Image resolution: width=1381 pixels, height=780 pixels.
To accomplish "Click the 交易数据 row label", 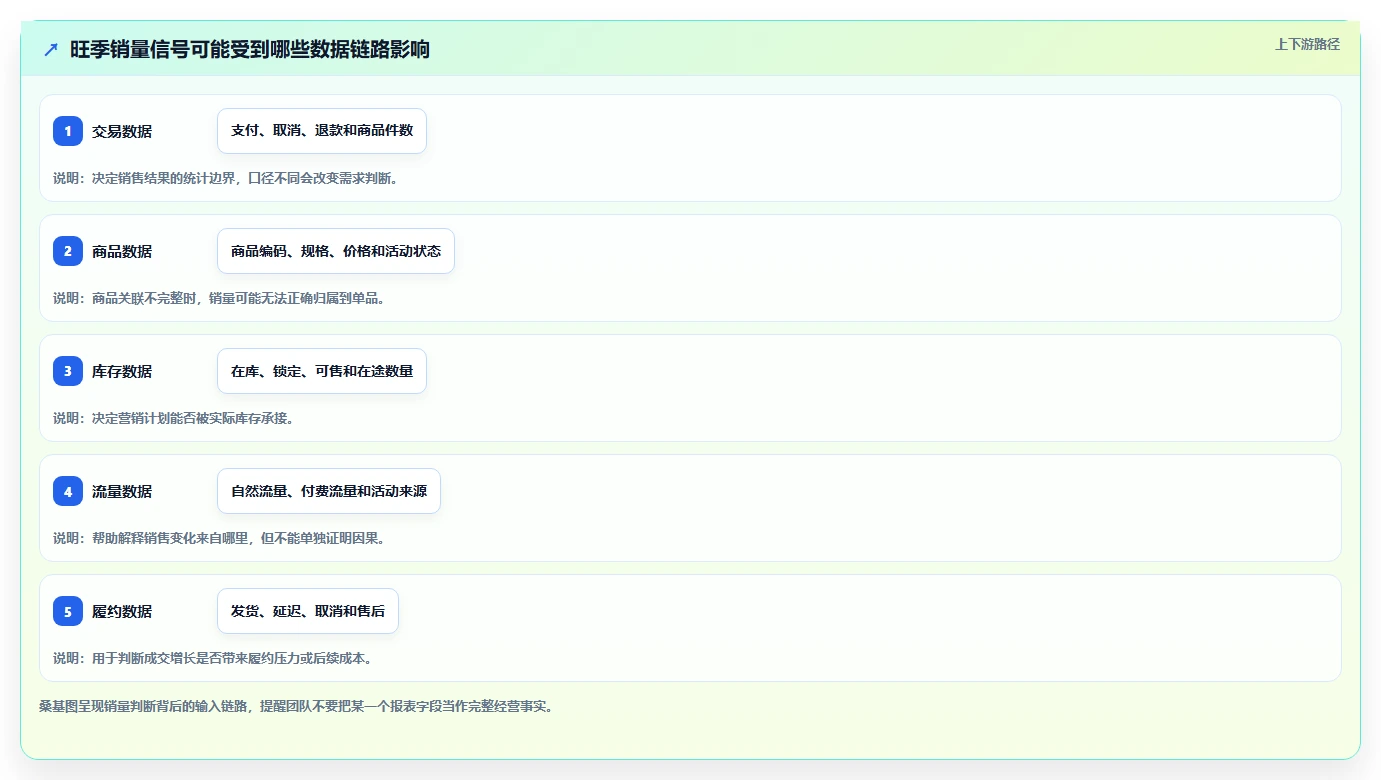I will [x=122, y=131].
